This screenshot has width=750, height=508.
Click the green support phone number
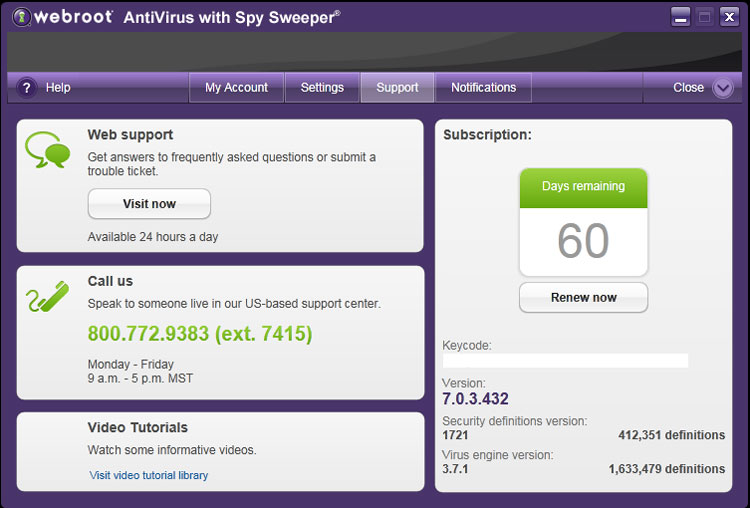coord(200,333)
